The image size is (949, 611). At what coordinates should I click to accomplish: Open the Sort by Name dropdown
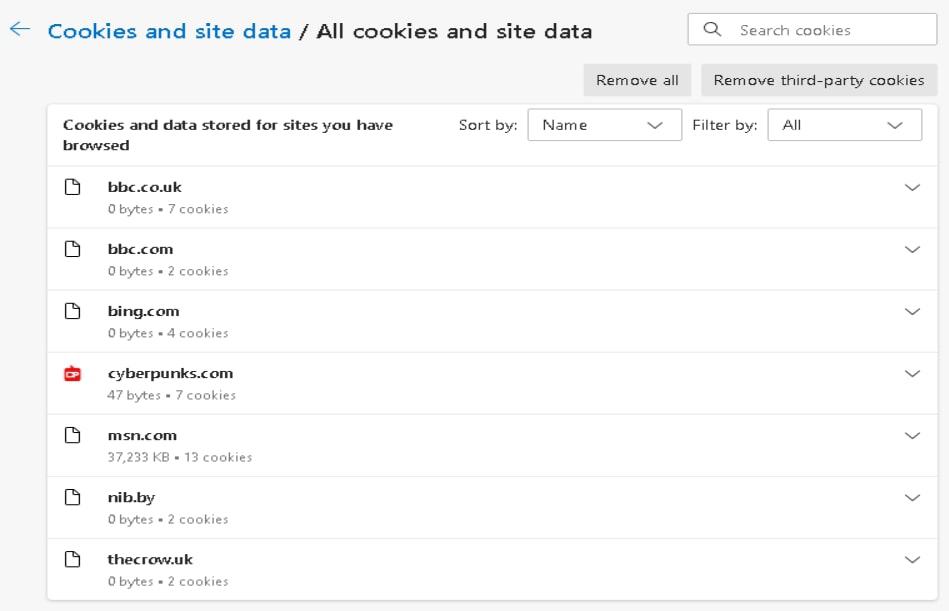[x=605, y=125]
